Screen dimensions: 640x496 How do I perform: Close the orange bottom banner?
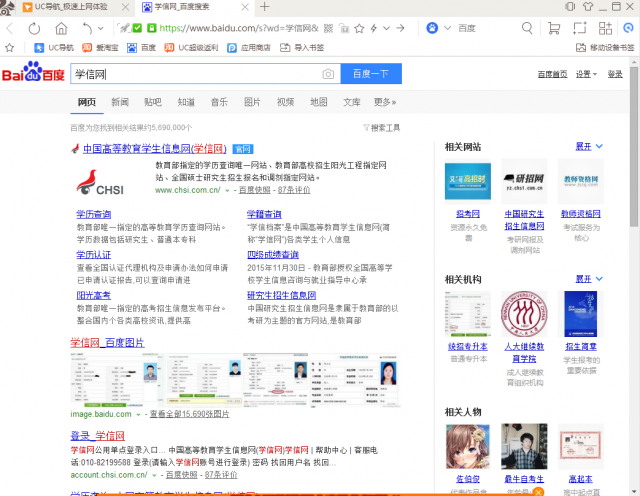[x=538, y=492]
